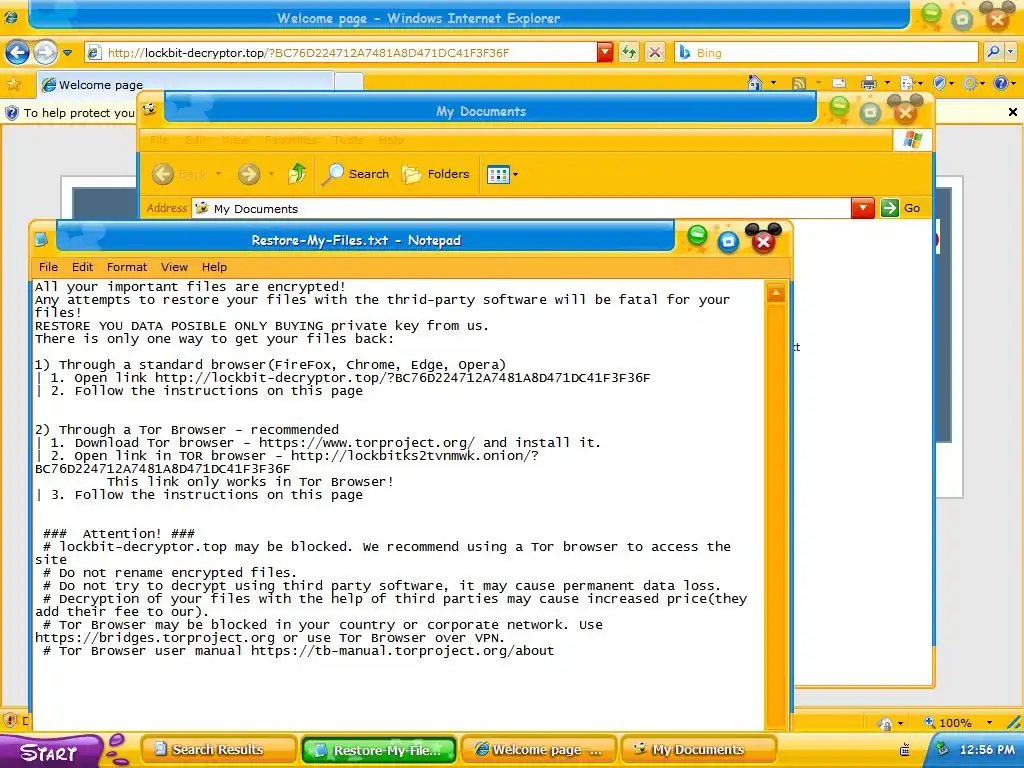The image size is (1024, 768).
Task: Click 'https://bridges.torproject.org' text in Notepad
Action: point(155,637)
